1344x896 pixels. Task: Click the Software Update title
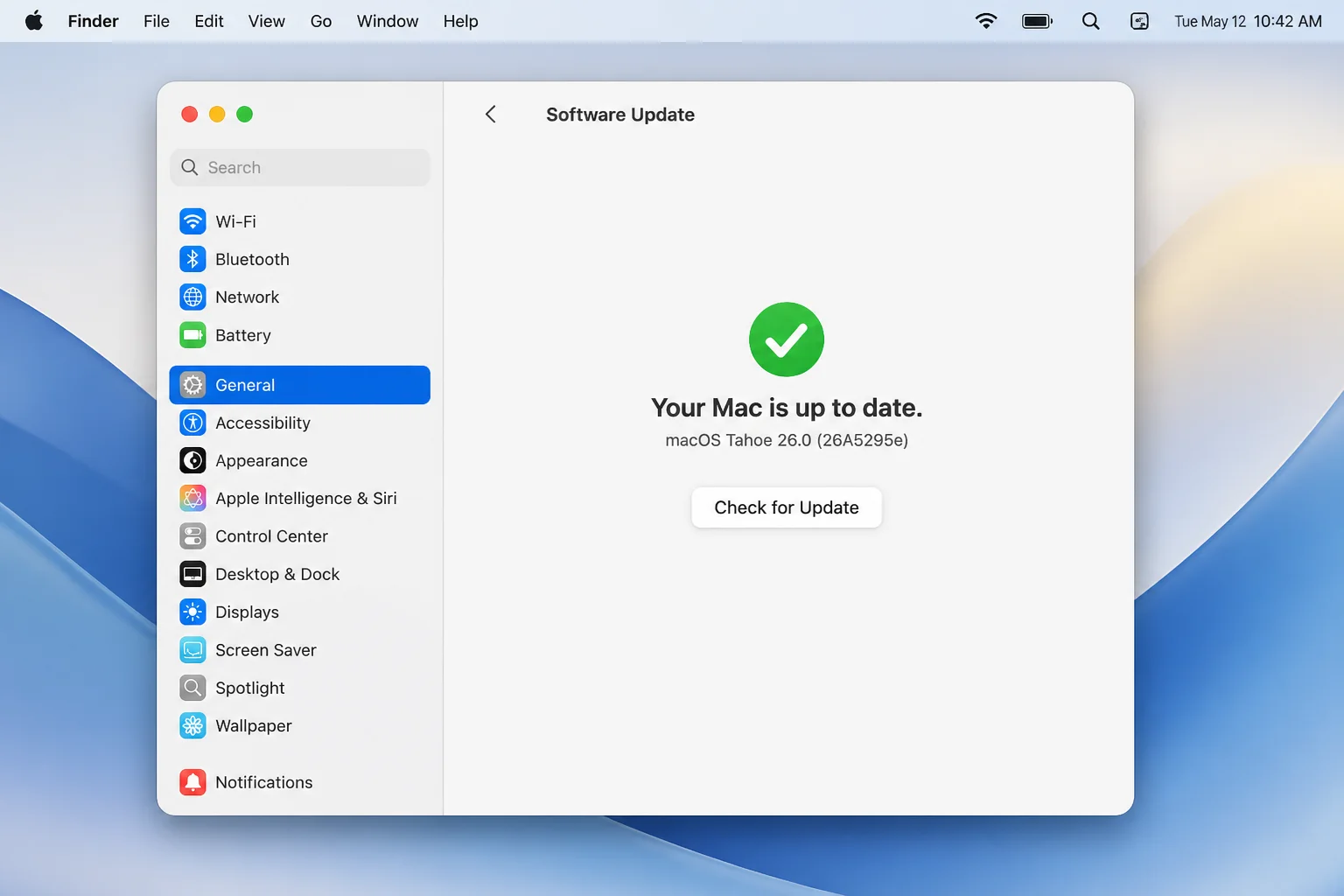pyautogui.click(x=620, y=115)
